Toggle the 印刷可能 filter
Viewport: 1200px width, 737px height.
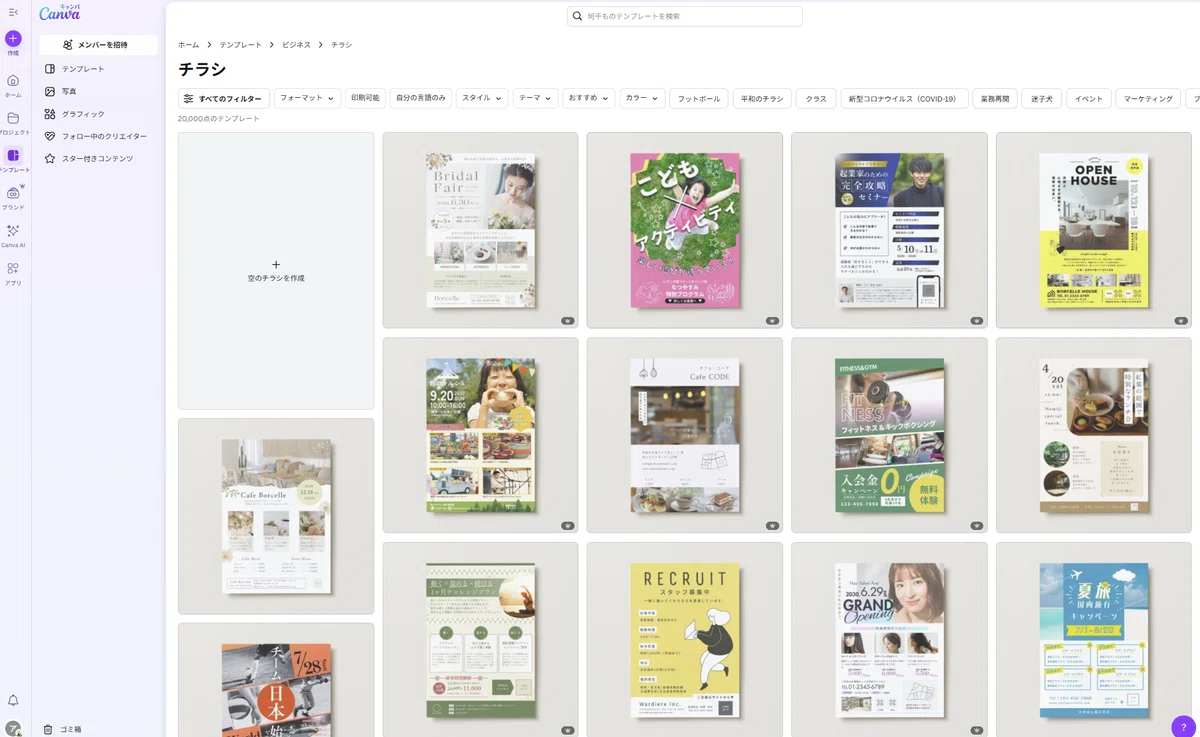(x=365, y=98)
